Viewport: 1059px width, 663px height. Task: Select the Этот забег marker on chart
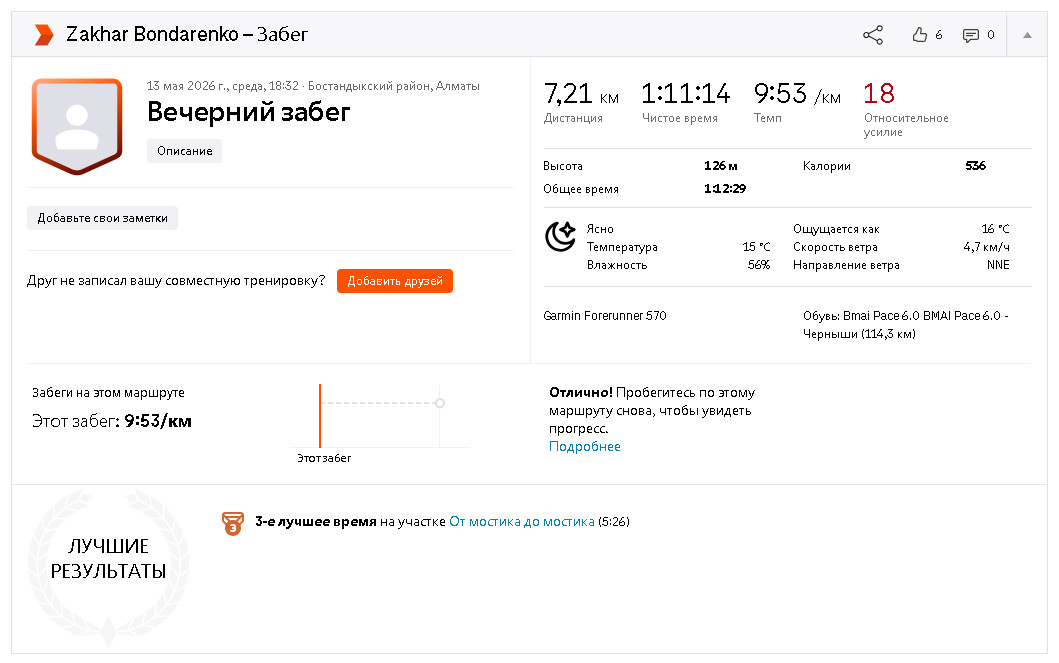point(320,416)
